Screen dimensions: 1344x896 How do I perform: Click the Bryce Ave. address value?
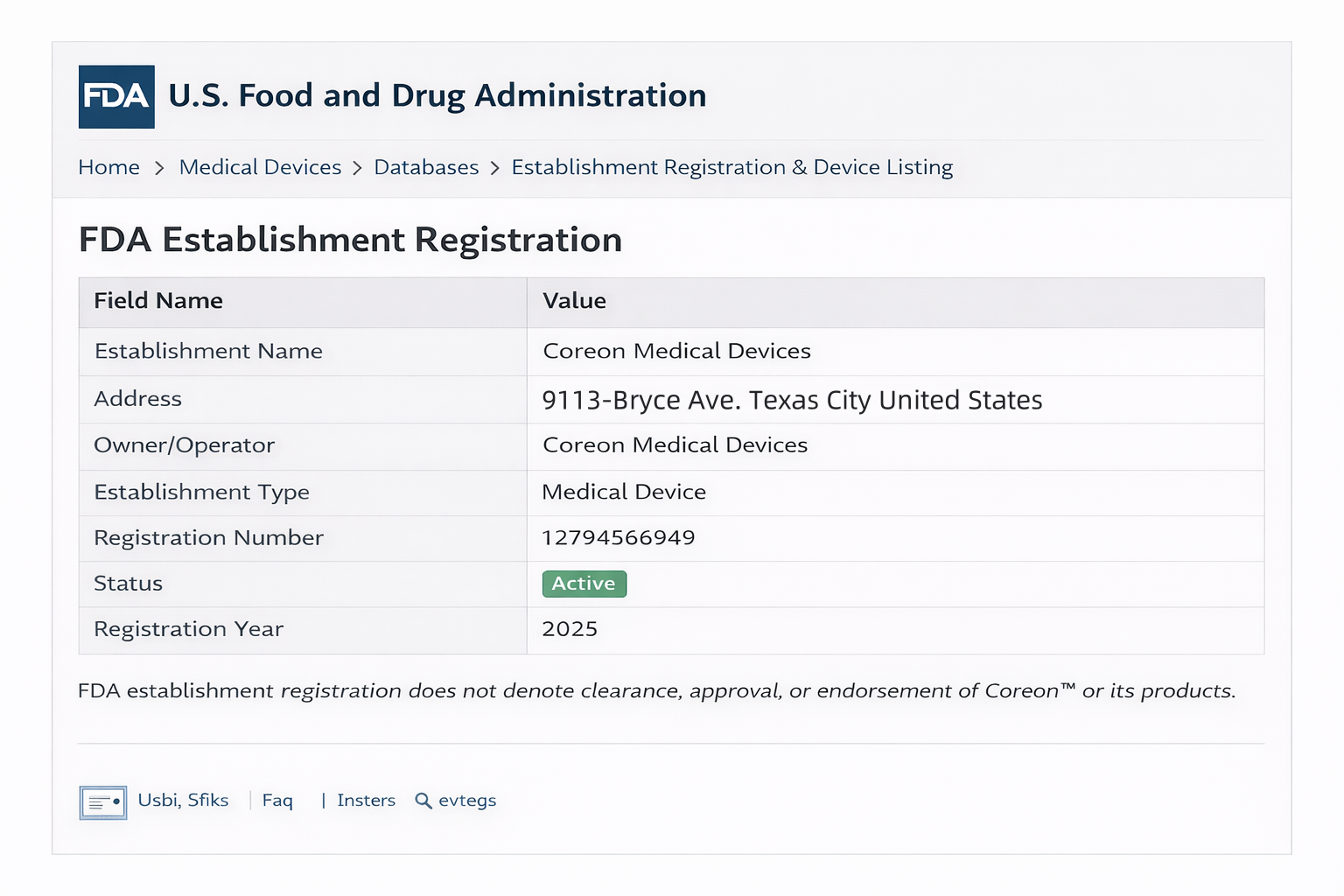tap(791, 400)
